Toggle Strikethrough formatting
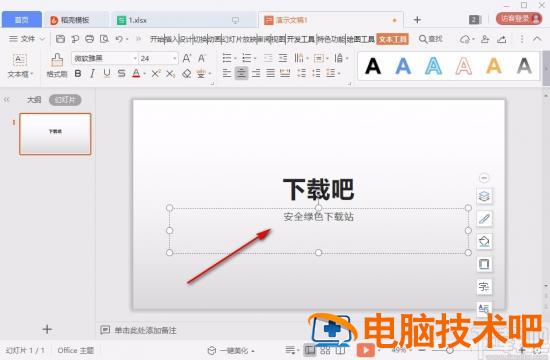 coord(121,73)
